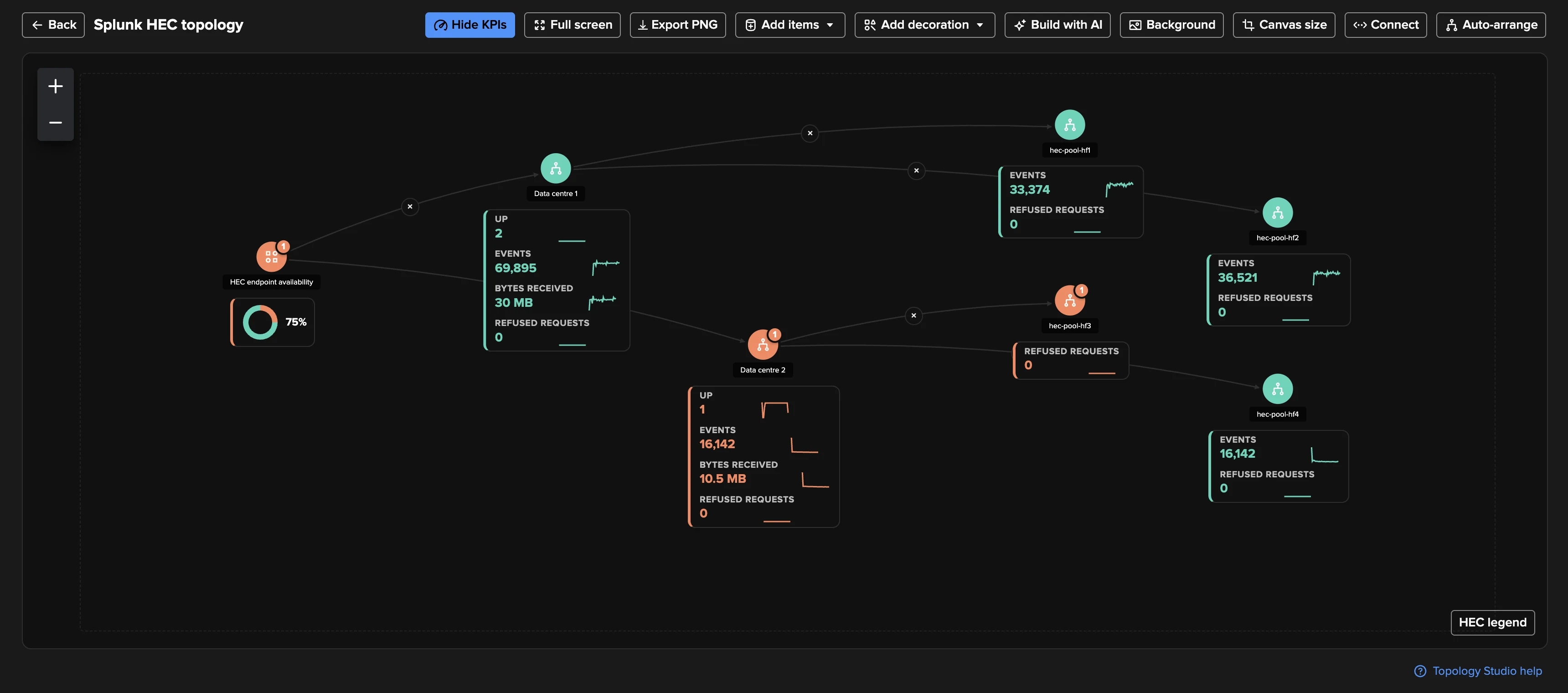The image size is (1568, 693).
Task: Zoom out with the minus button
Action: 56,122
